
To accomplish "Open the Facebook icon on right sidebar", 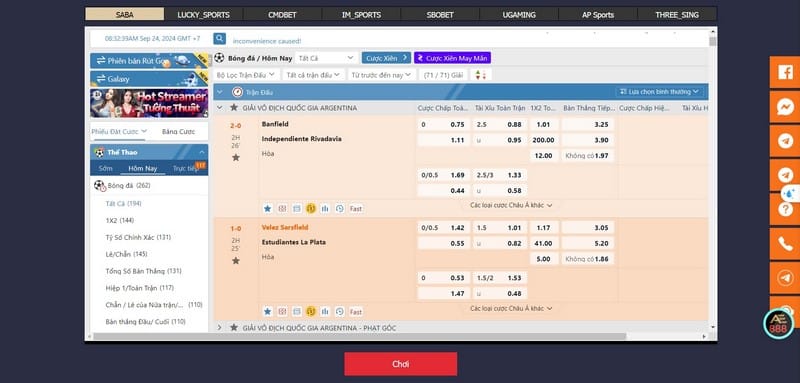I will click(x=785, y=72).
